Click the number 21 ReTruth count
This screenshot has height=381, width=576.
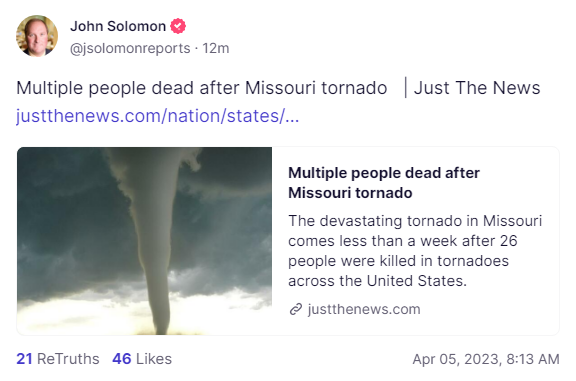pos(24,359)
